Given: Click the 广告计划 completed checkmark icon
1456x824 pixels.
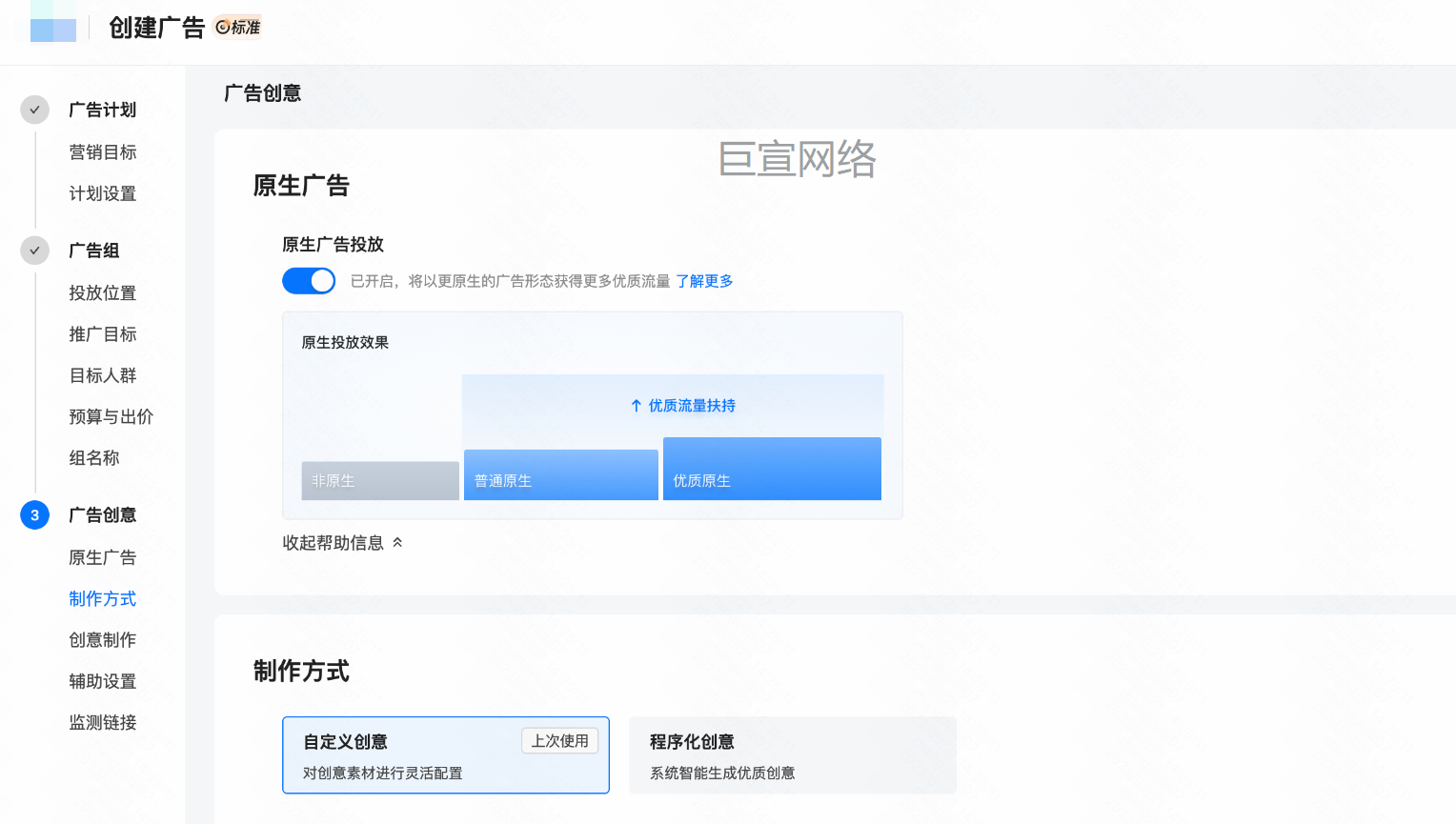Looking at the screenshot, I should pyautogui.click(x=35, y=110).
